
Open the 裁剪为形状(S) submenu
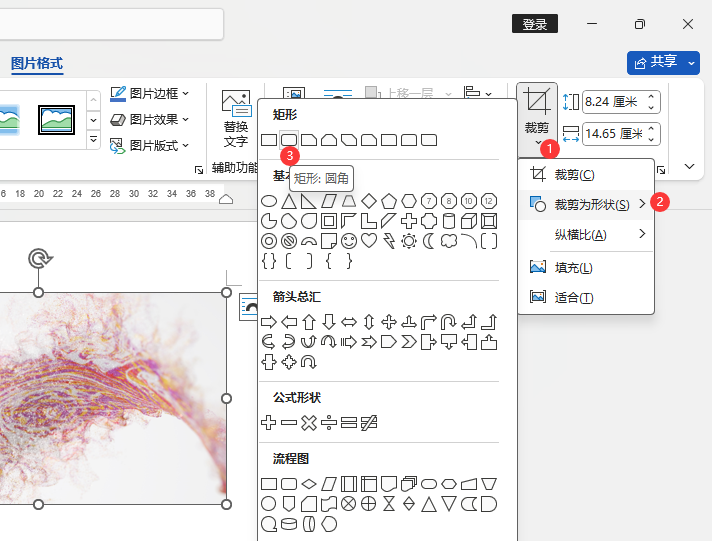[x=586, y=204]
